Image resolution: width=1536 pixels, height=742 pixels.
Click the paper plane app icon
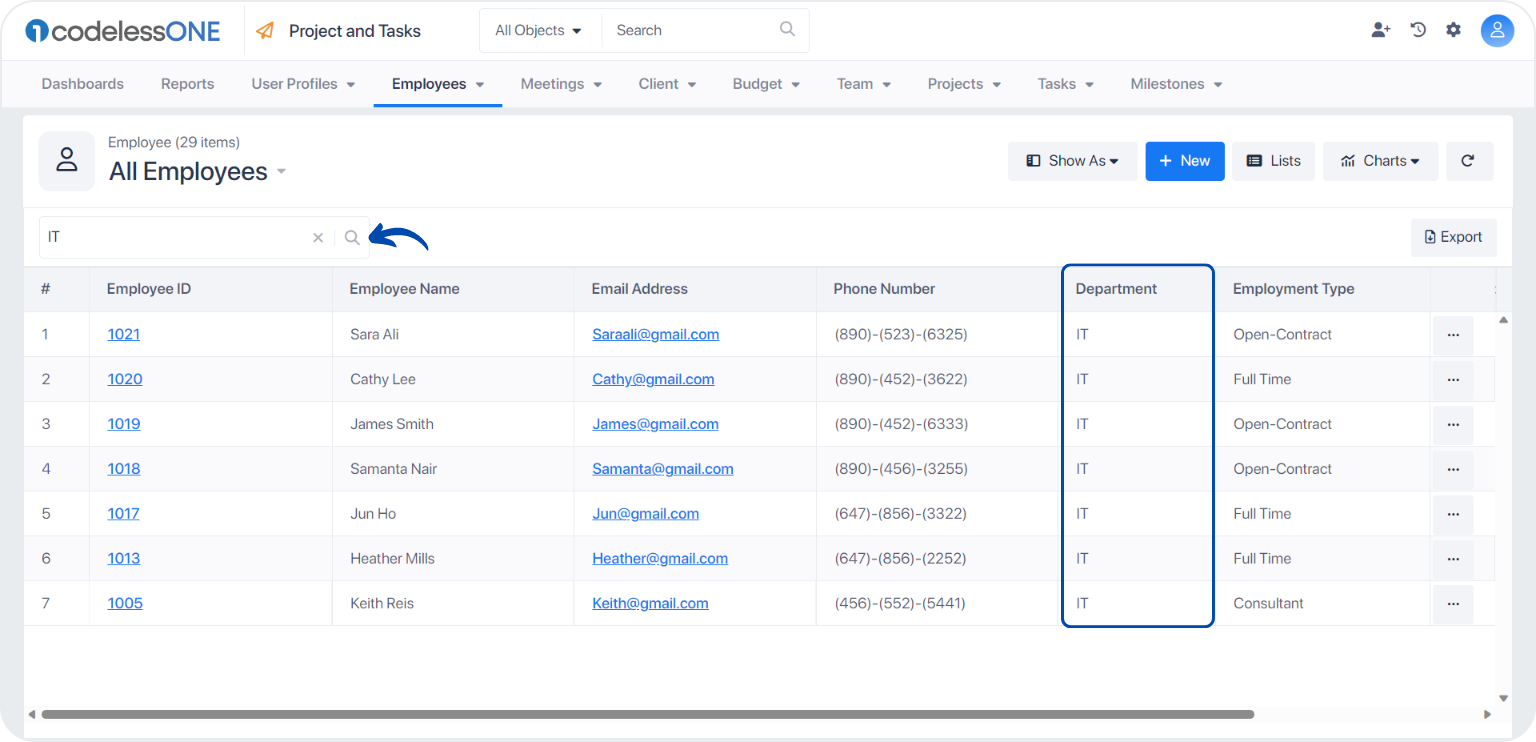265,31
